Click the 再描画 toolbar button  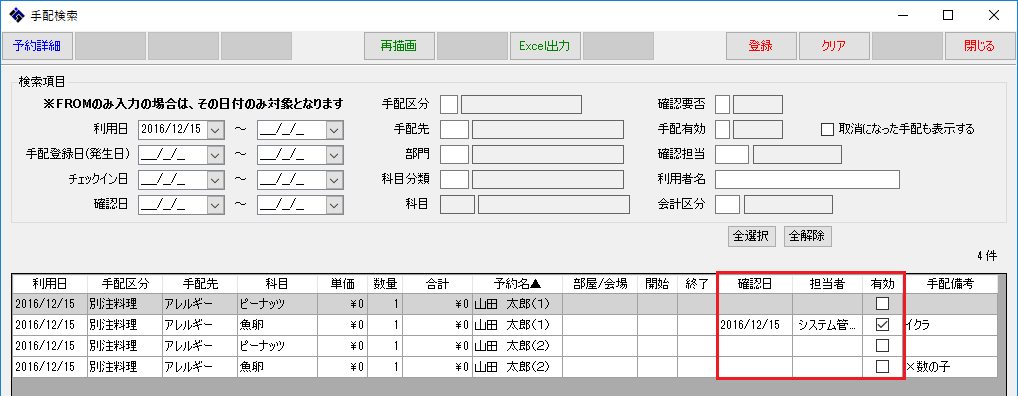[x=399, y=46]
